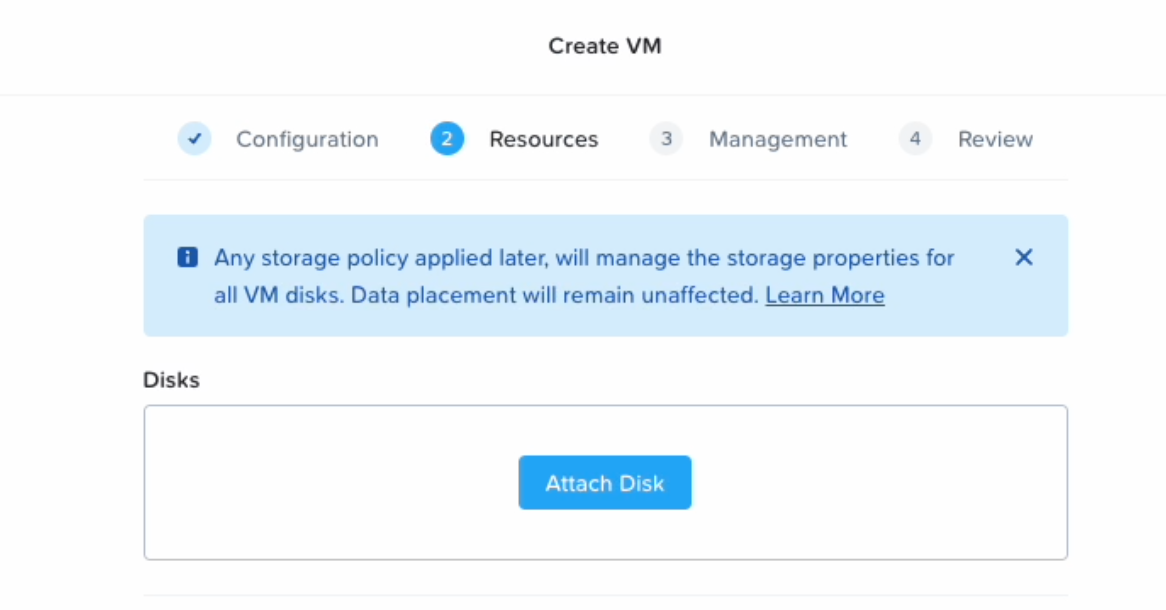The image size is (1166, 610).
Task: Click the Disks section label
Action: [171, 380]
